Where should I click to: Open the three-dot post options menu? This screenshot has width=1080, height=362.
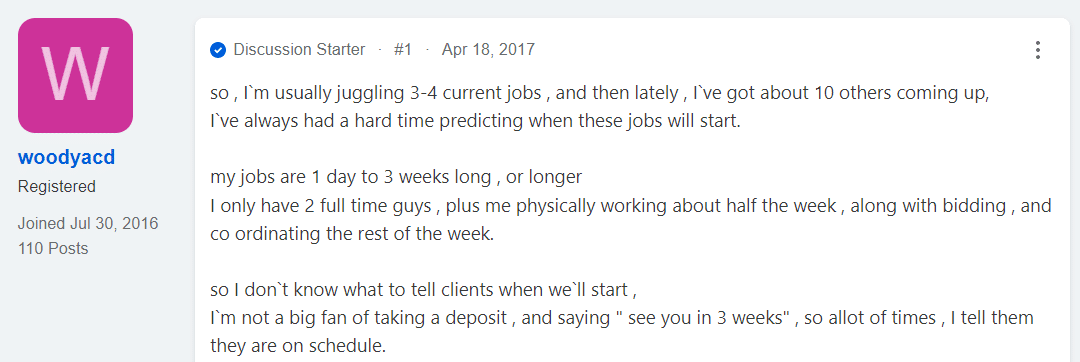tap(1037, 50)
